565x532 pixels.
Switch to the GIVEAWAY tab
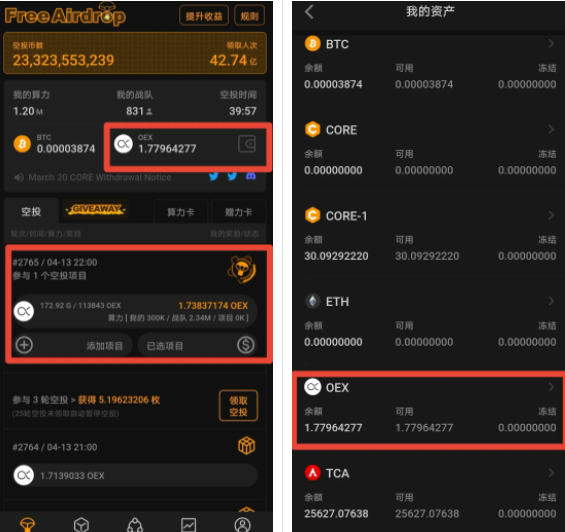[x=96, y=209]
